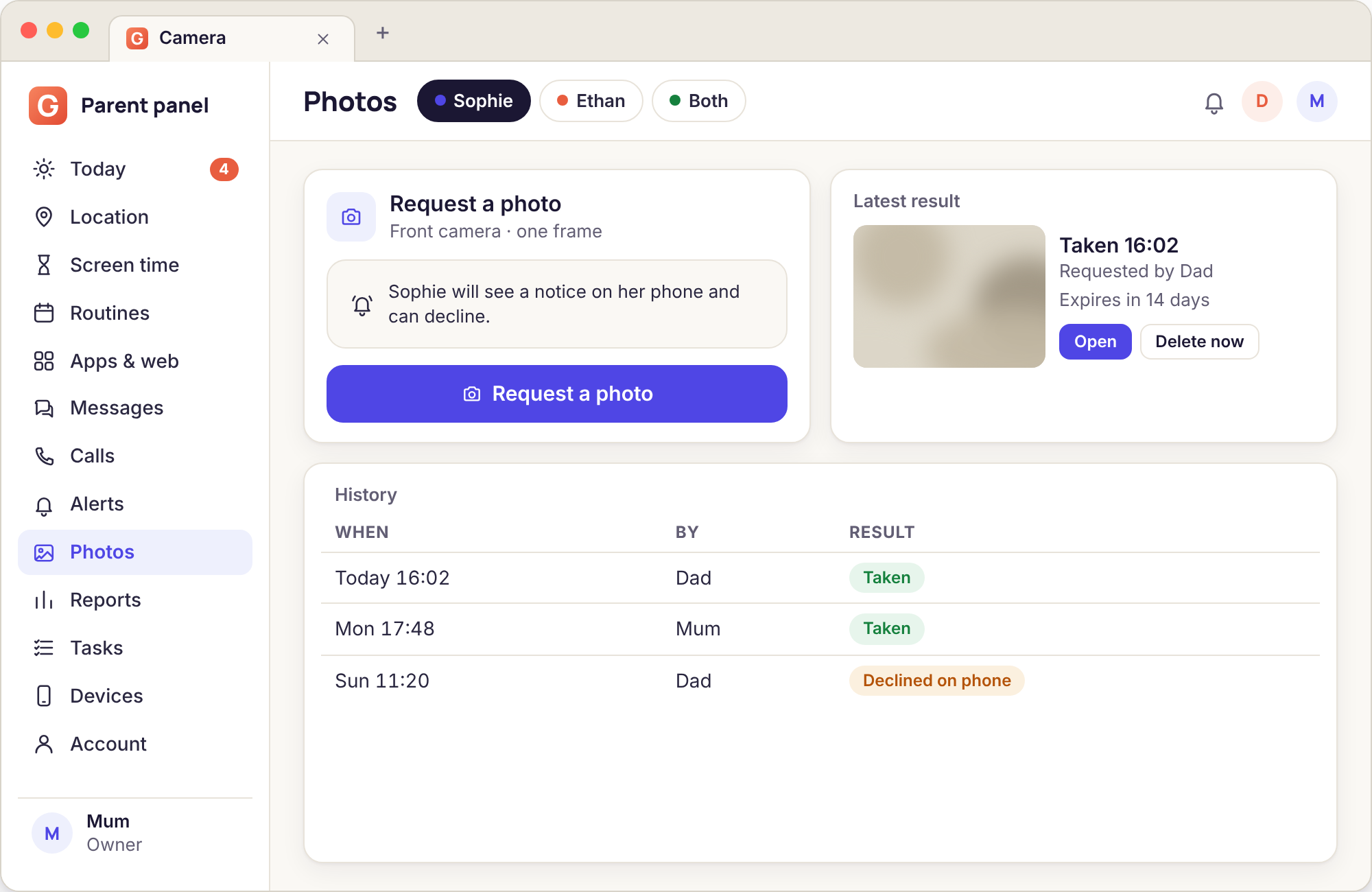Viewport: 1372px width, 892px height.
Task: Close the Camera tab
Action: tap(323, 39)
